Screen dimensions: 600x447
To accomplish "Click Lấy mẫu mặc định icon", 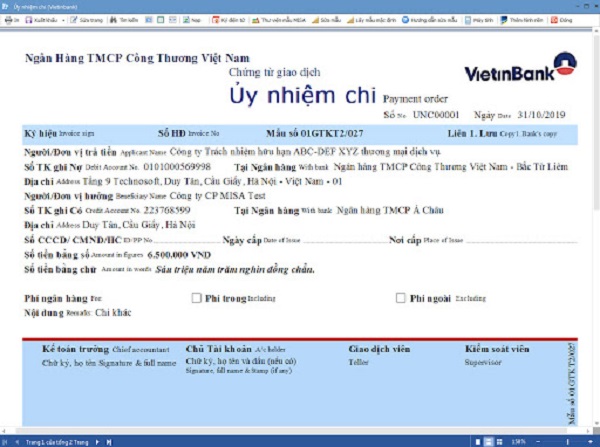I will 351,20.
